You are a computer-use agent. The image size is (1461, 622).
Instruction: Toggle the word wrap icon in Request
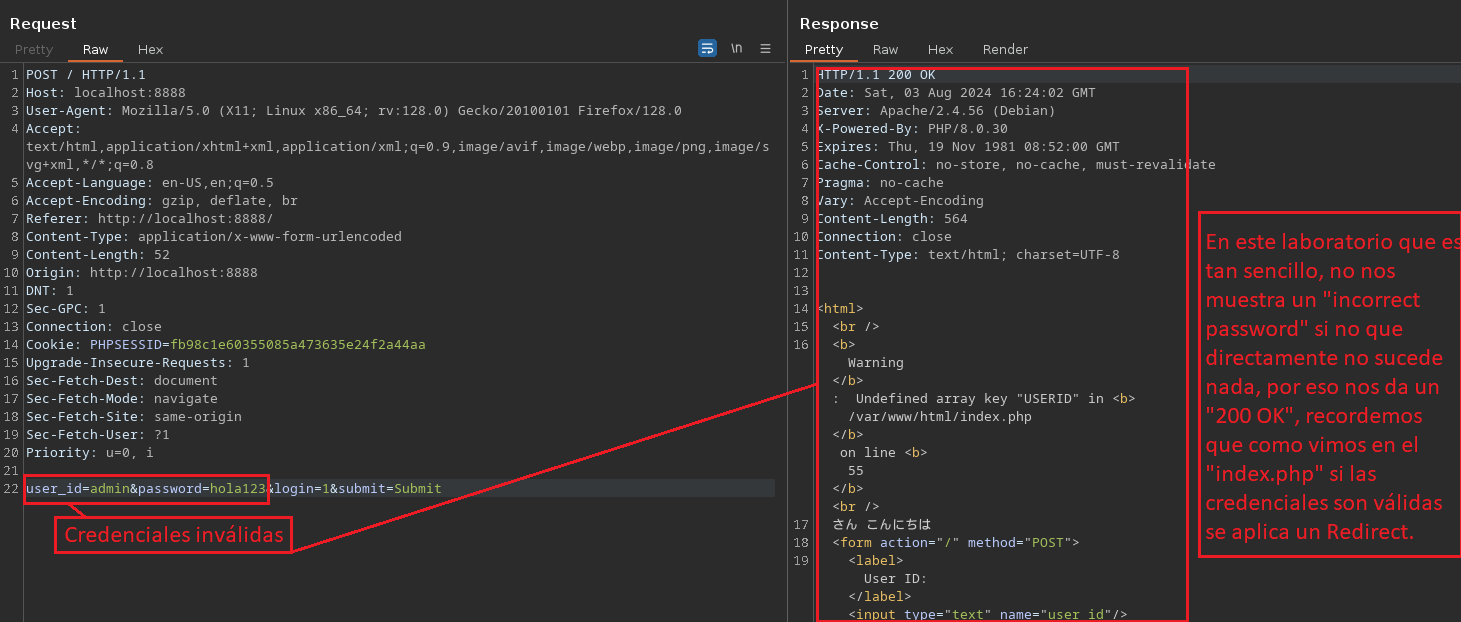click(x=707, y=48)
